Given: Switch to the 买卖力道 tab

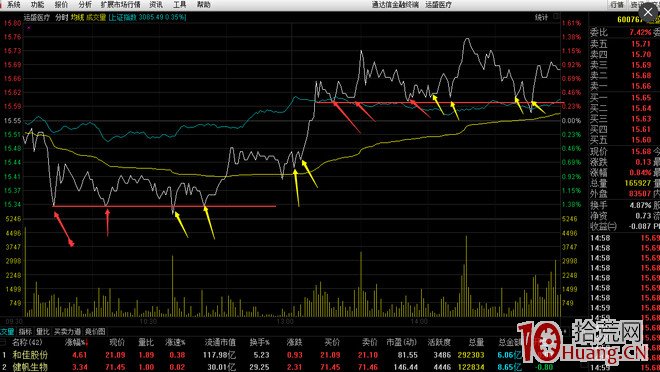Looking at the screenshot, I should 67,332.
